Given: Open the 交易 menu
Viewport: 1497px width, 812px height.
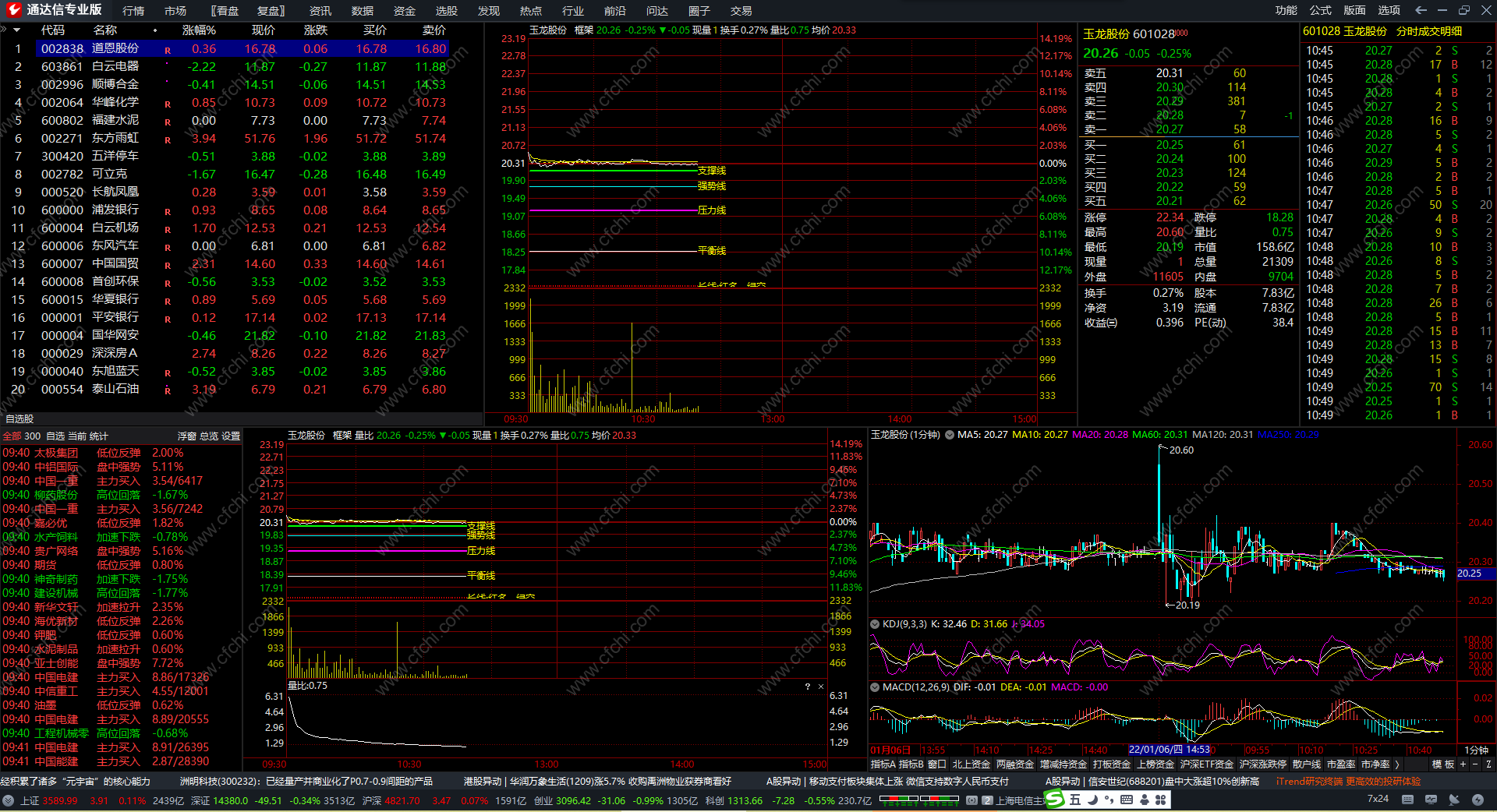Looking at the screenshot, I should [741, 11].
